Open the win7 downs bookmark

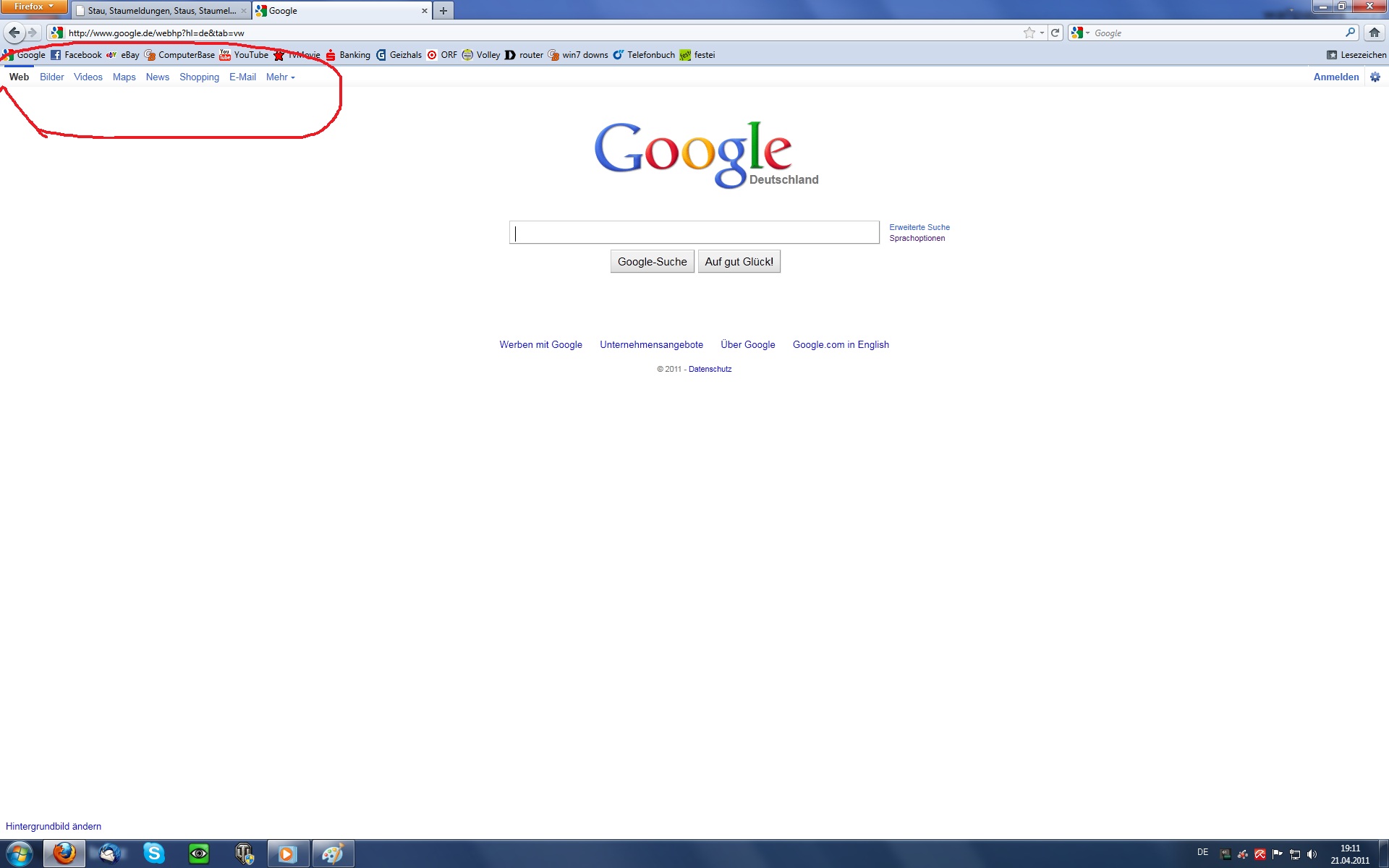tap(578, 55)
